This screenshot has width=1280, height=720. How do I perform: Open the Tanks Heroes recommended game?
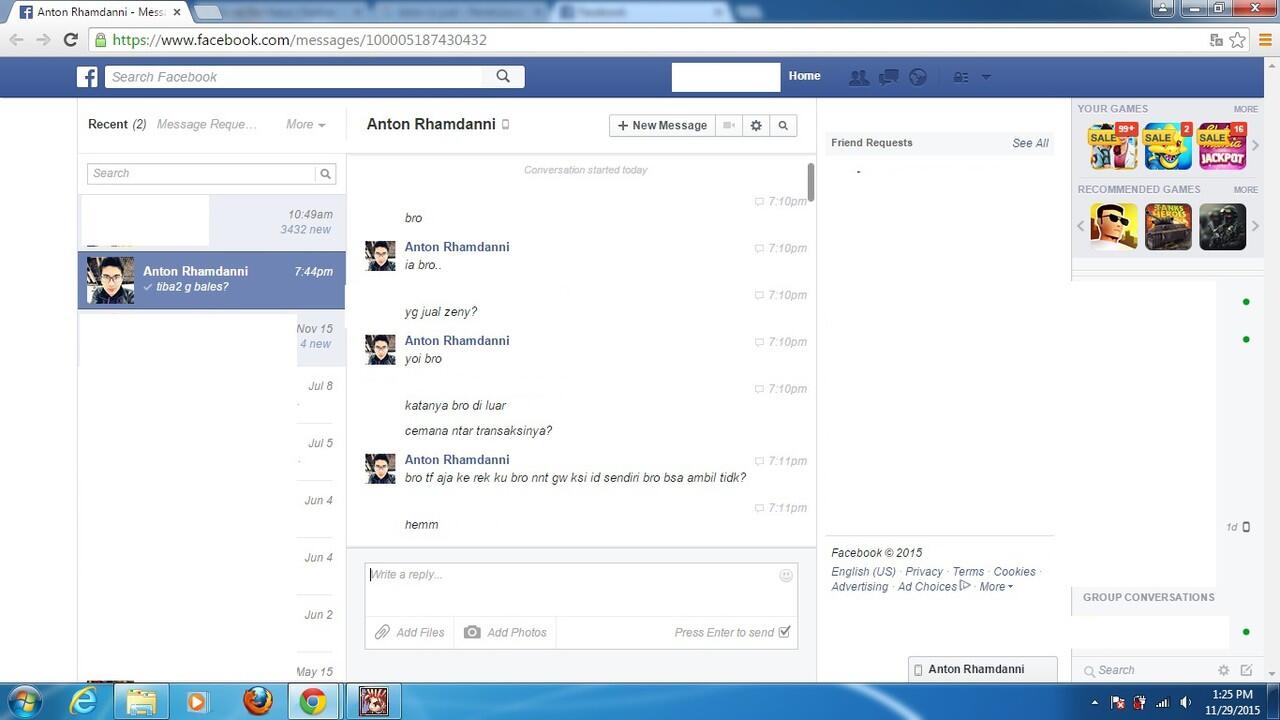point(1168,227)
